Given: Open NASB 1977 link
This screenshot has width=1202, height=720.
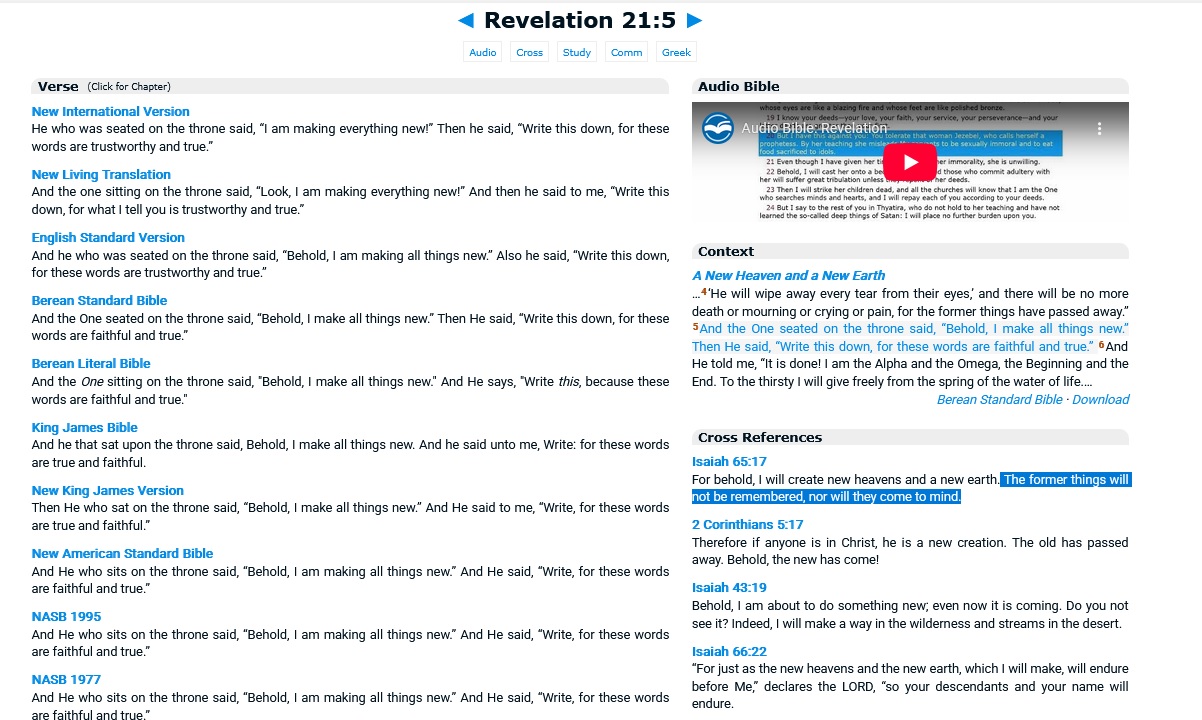Looking at the screenshot, I should (66, 679).
